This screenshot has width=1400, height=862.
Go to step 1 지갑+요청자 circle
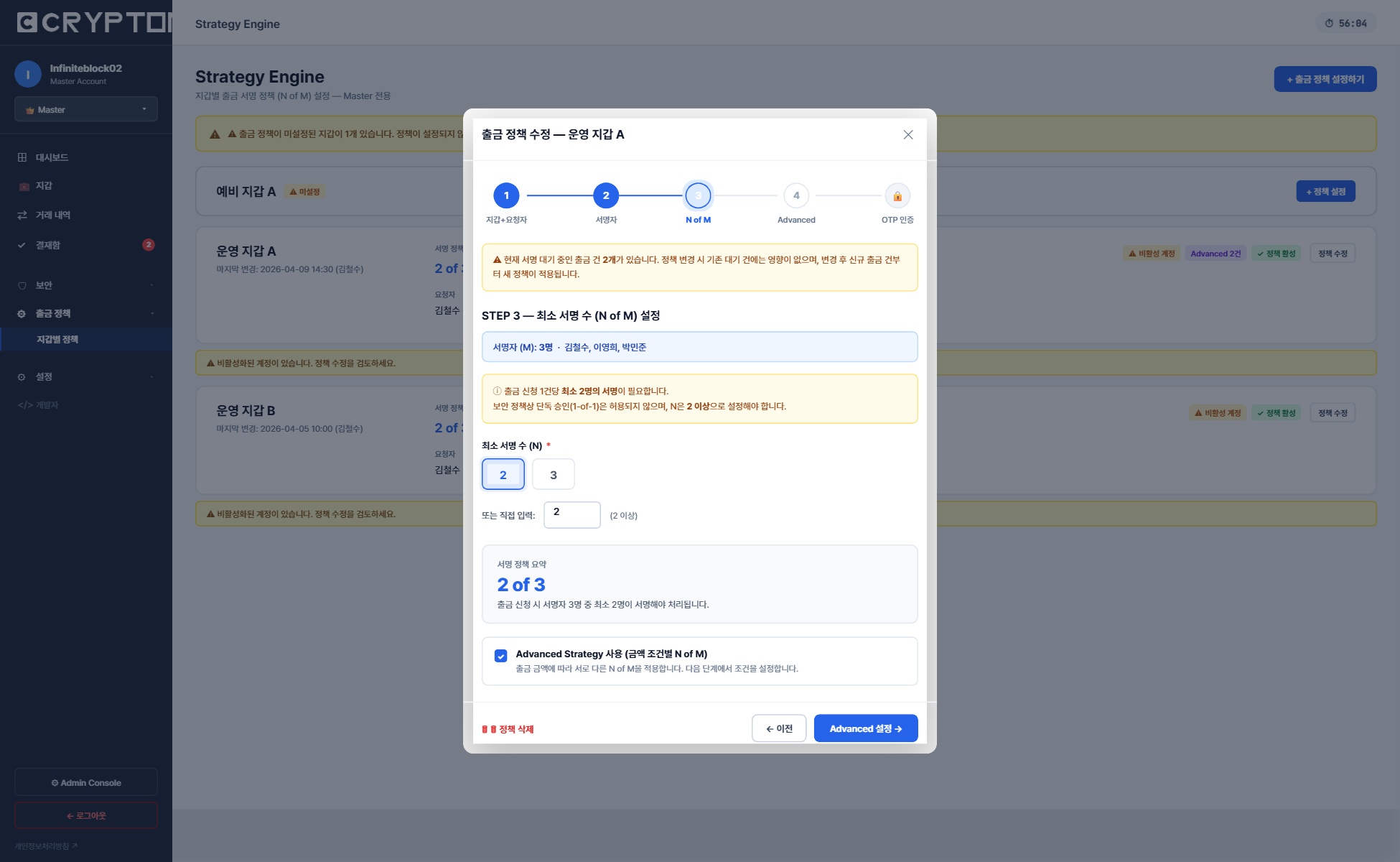(x=506, y=195)
